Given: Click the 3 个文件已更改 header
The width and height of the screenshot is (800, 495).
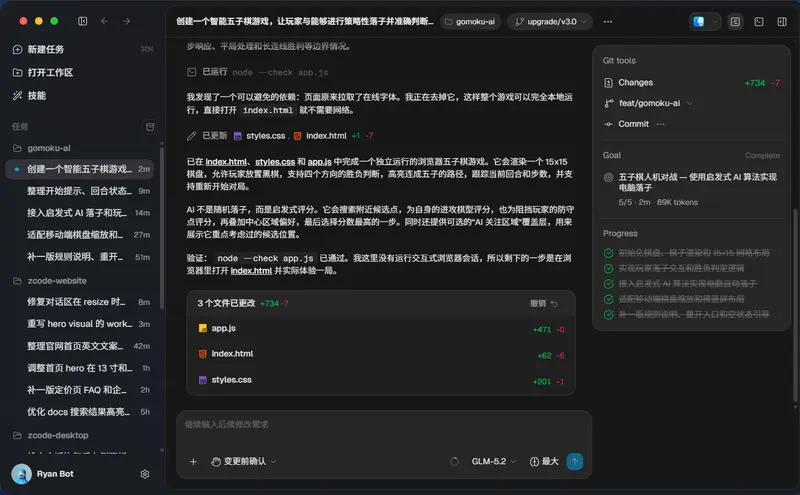Looking at the screenshot, I should pyautogui.click(x=226, y=303).
